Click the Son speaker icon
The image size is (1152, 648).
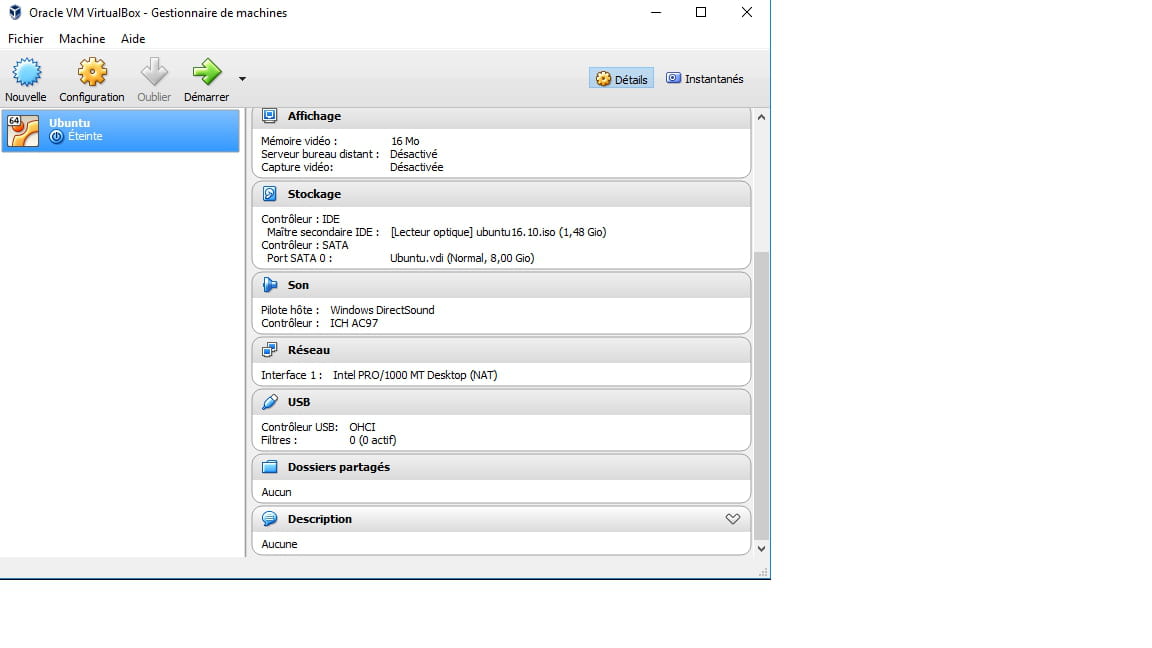tap(270, 285)
